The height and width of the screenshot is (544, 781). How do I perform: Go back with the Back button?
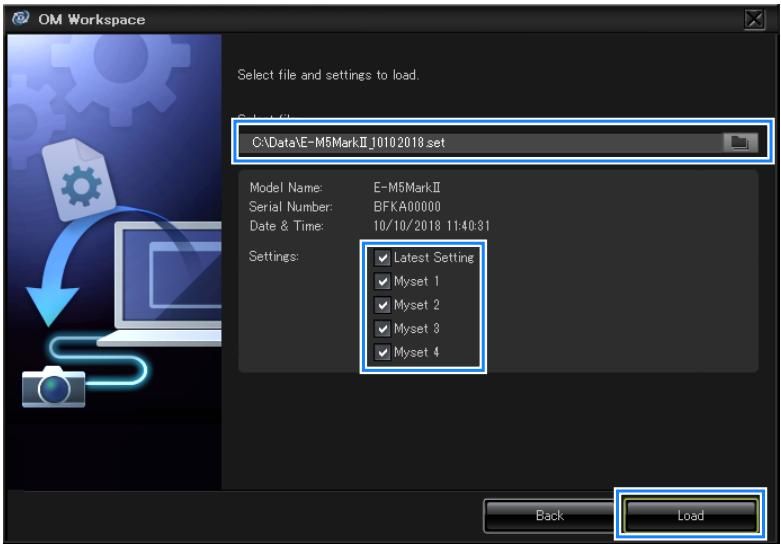click(549, 515)
